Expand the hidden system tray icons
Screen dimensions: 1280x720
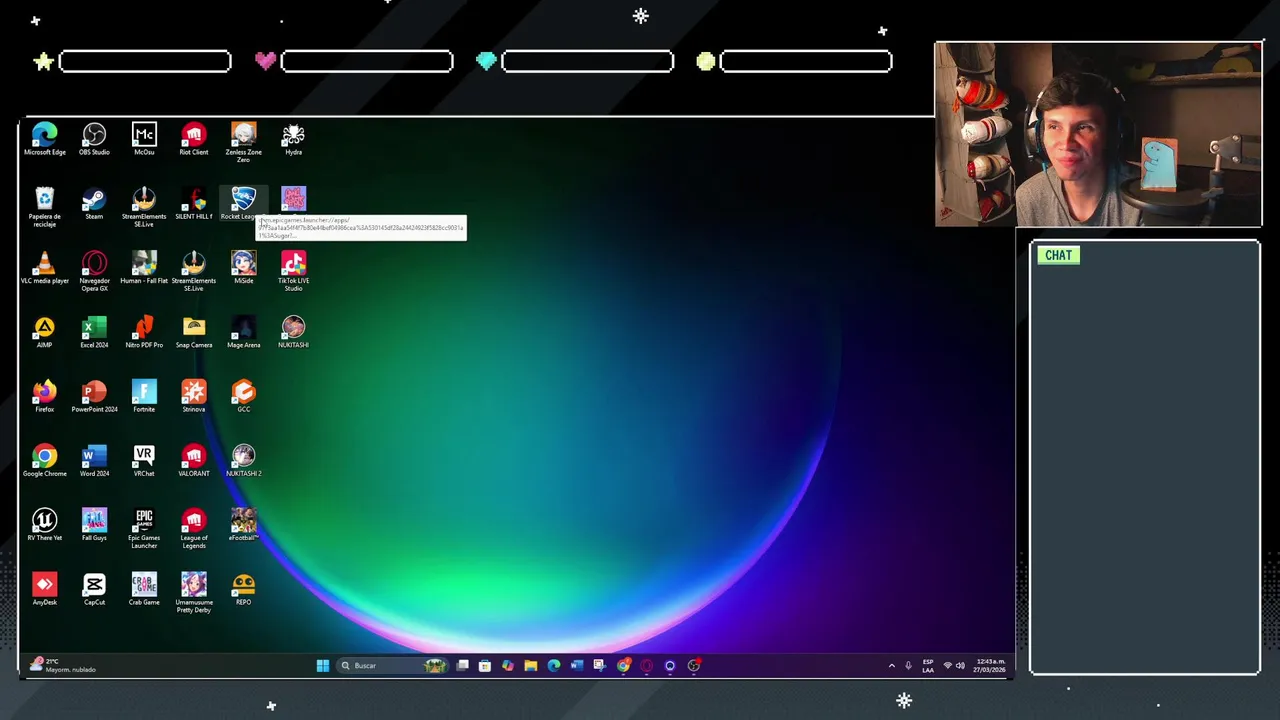pos(892,666)
